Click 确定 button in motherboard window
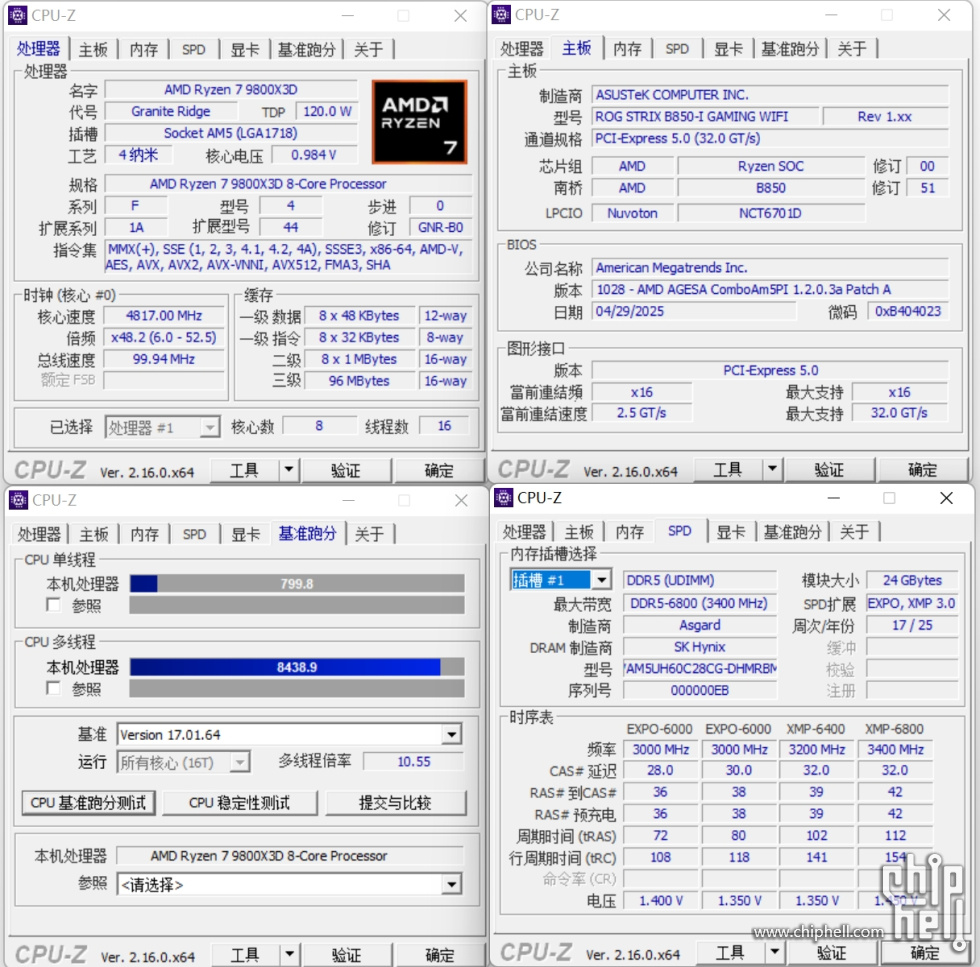 point(922,469)
